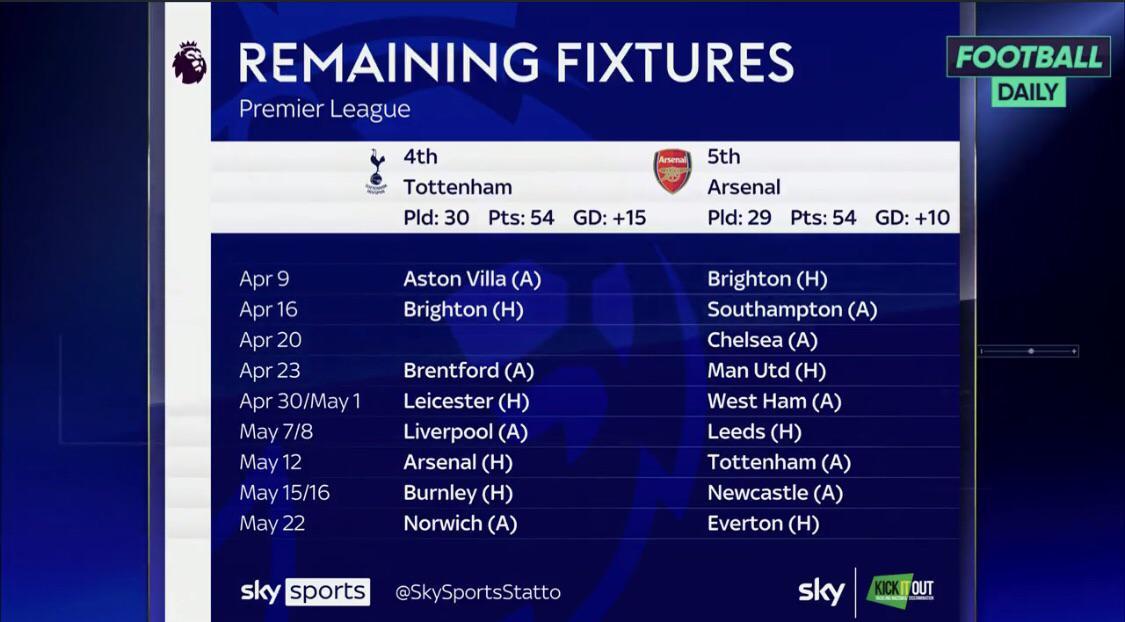Click the Premier League subtitle text
The width and height of the screenshot is (1125, 622).
[x=324, y=109]
